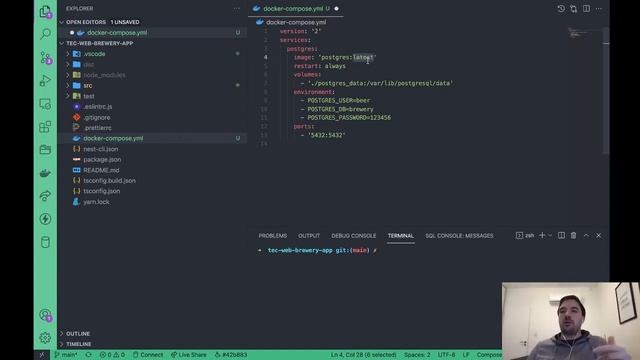Switch to SQL Console: Messages tab

459,236
